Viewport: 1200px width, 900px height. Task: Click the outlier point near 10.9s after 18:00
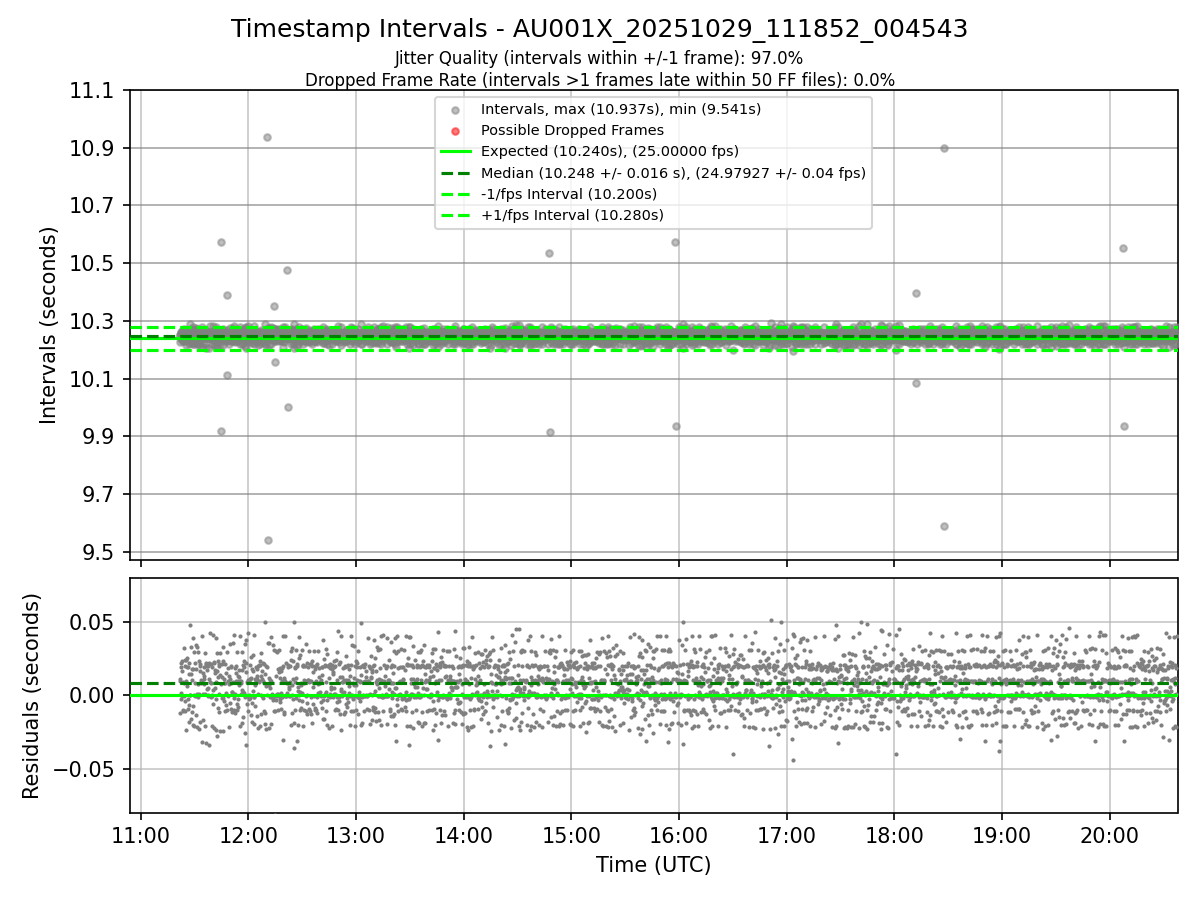[x=944, y=148]
